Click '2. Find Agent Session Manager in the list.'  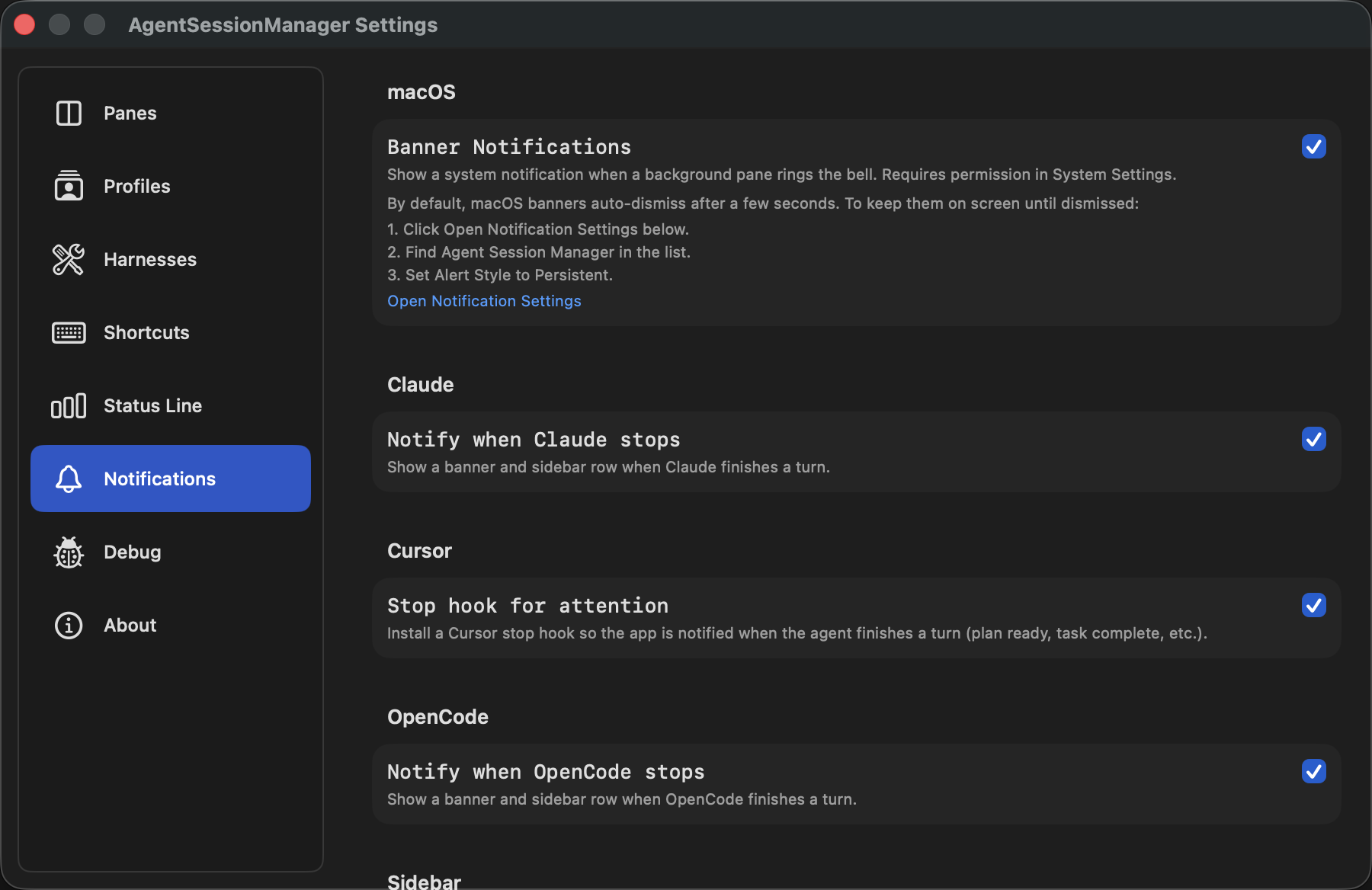click(539, 252)
